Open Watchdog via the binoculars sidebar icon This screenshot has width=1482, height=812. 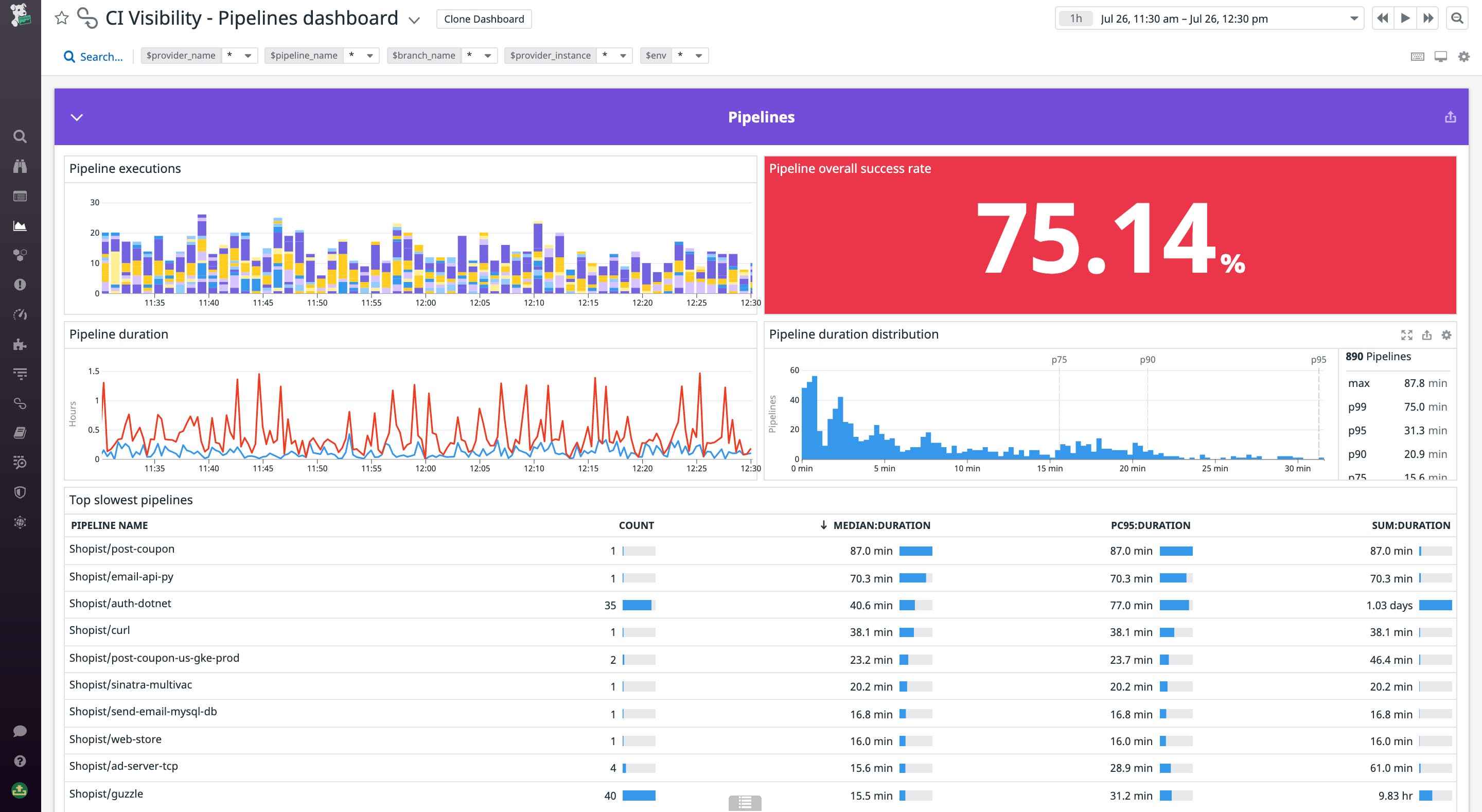click(20, 166)
